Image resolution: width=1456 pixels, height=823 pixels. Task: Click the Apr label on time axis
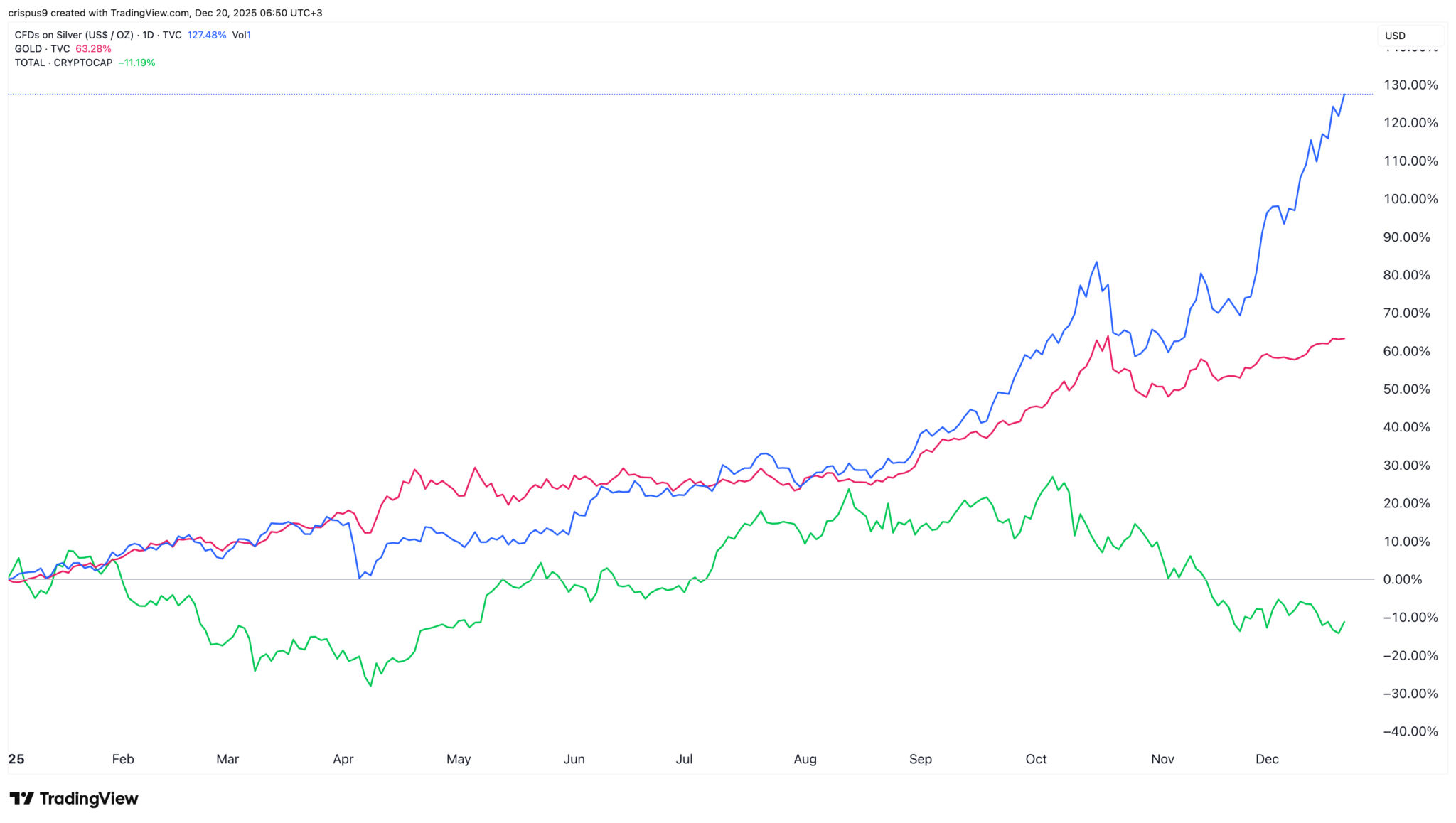pos(343,759)
